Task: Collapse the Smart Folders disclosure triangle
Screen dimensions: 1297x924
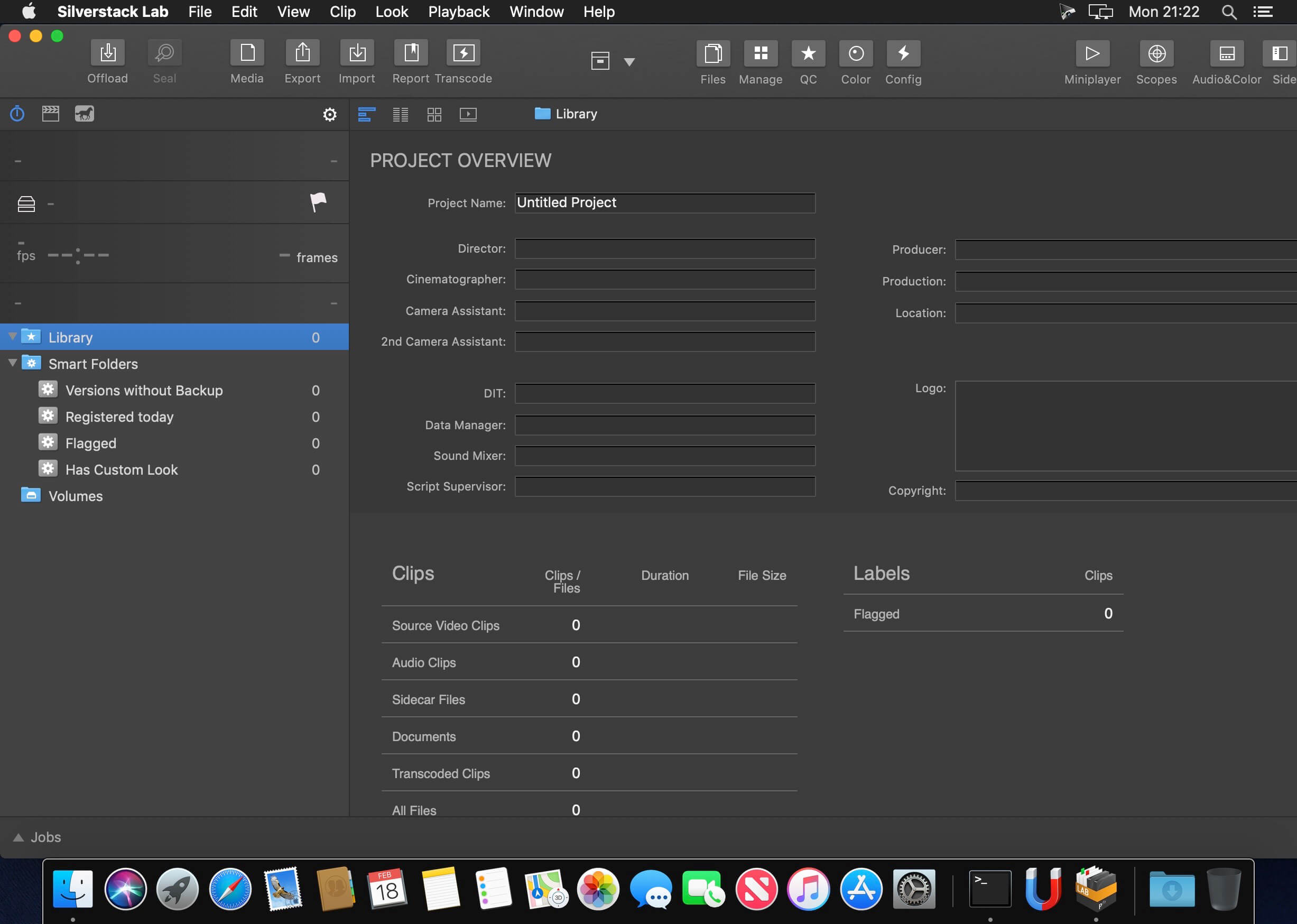Action: click(x=13, y=363)
